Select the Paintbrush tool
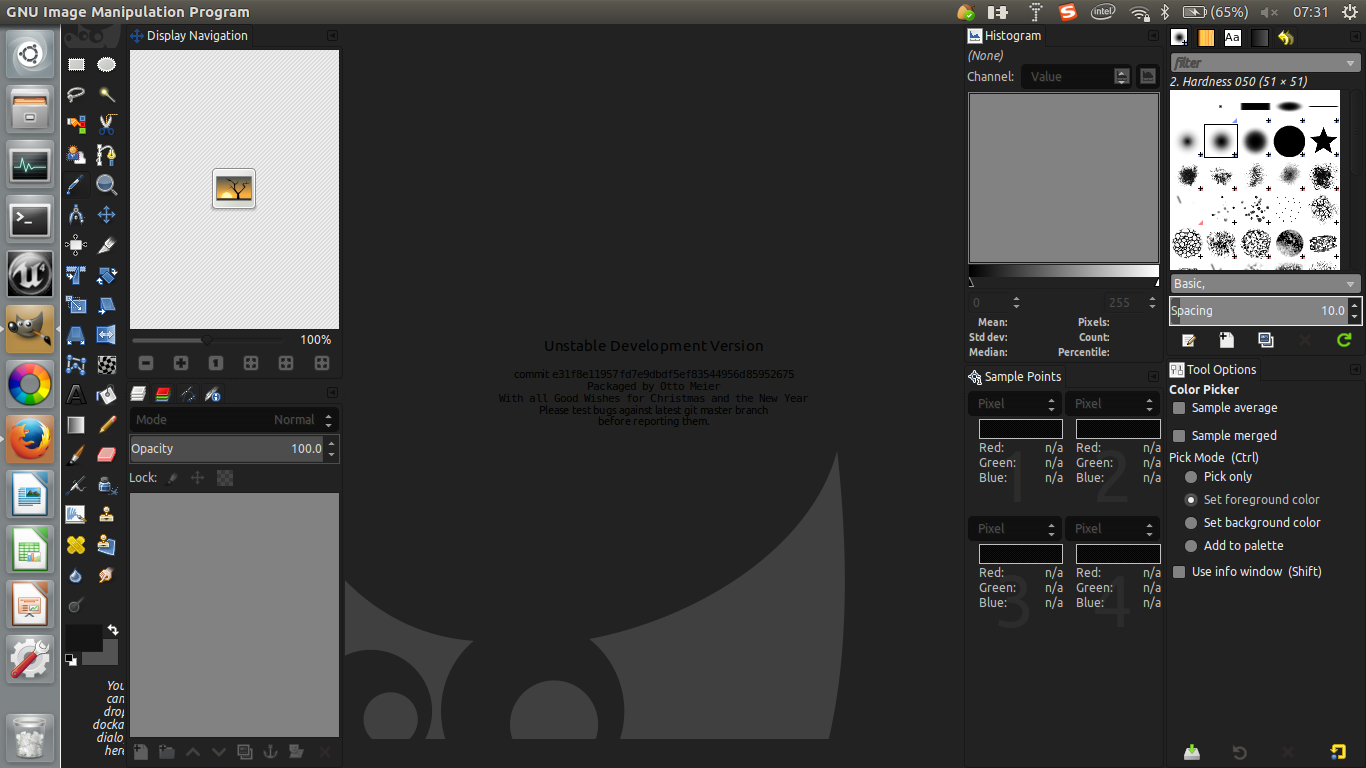Screen dimensions: 1366x768 tap(76, 455)
